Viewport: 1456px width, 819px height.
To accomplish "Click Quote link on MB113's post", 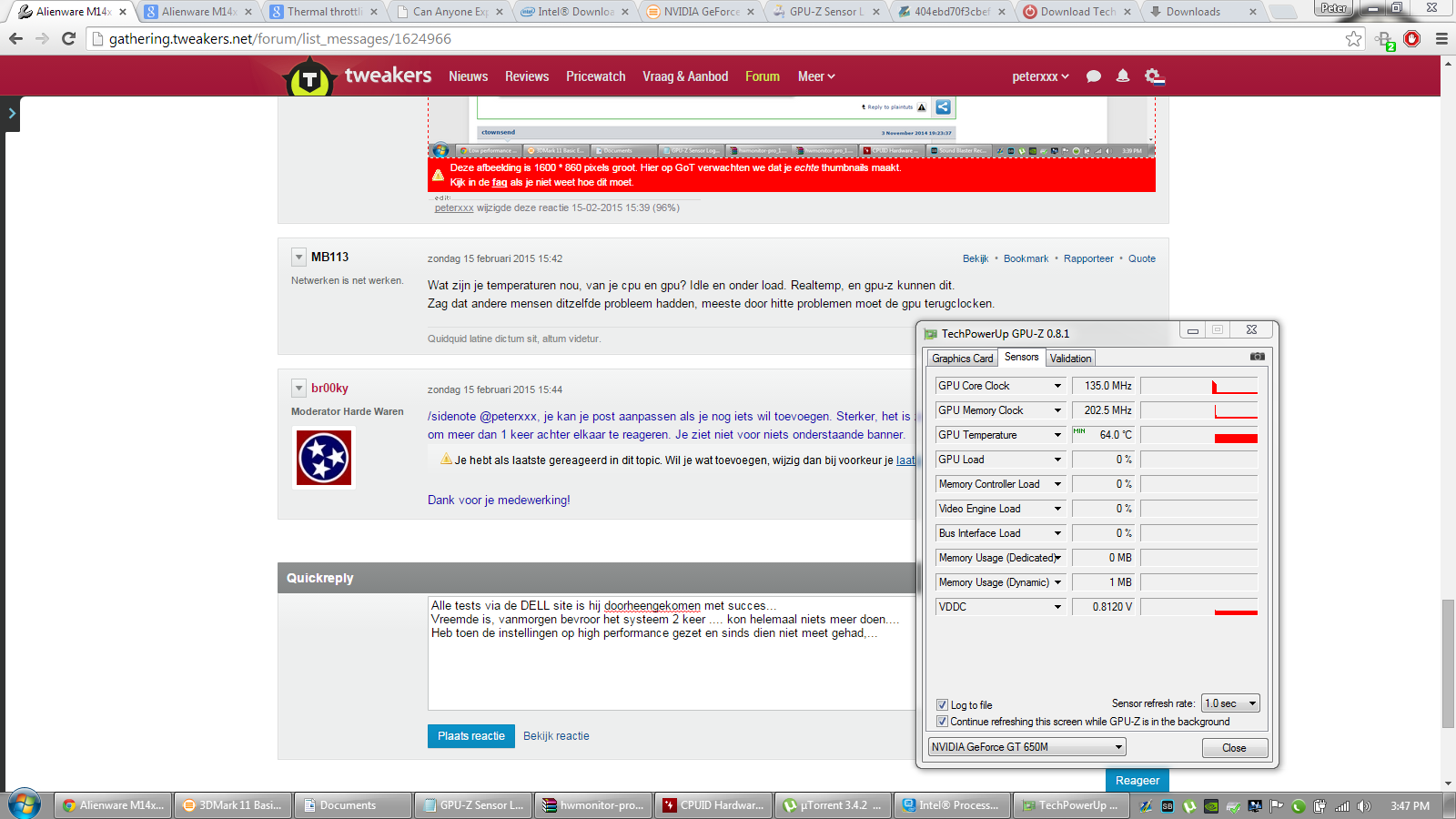I will (x=1142, y=258).
